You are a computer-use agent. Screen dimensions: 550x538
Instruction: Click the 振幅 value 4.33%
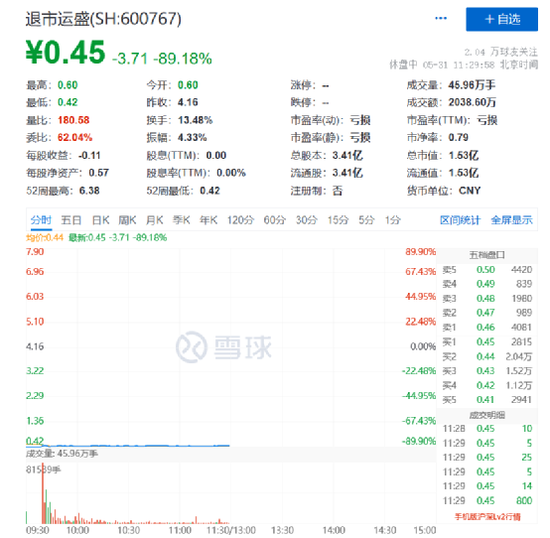[x=192, y=137]
